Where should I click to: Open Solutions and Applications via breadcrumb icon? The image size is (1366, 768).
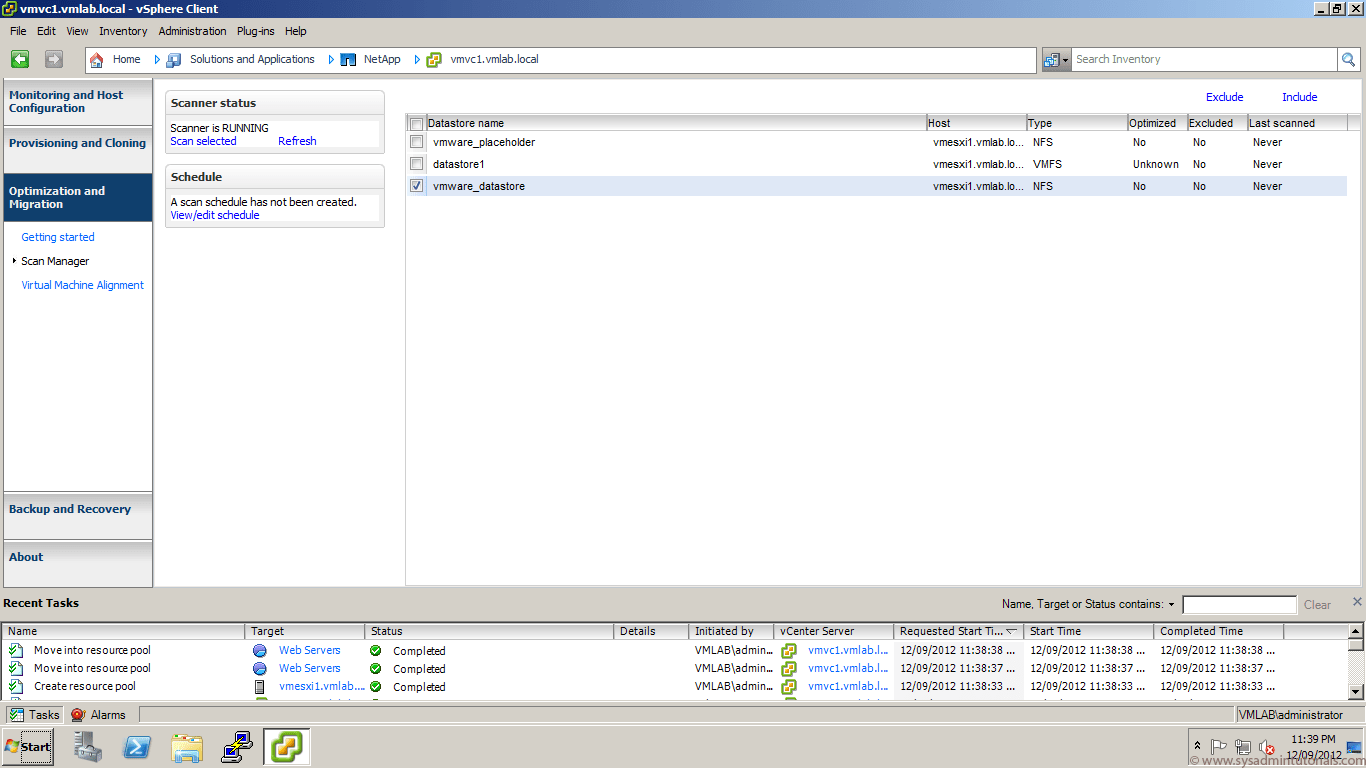pos(171,59)
